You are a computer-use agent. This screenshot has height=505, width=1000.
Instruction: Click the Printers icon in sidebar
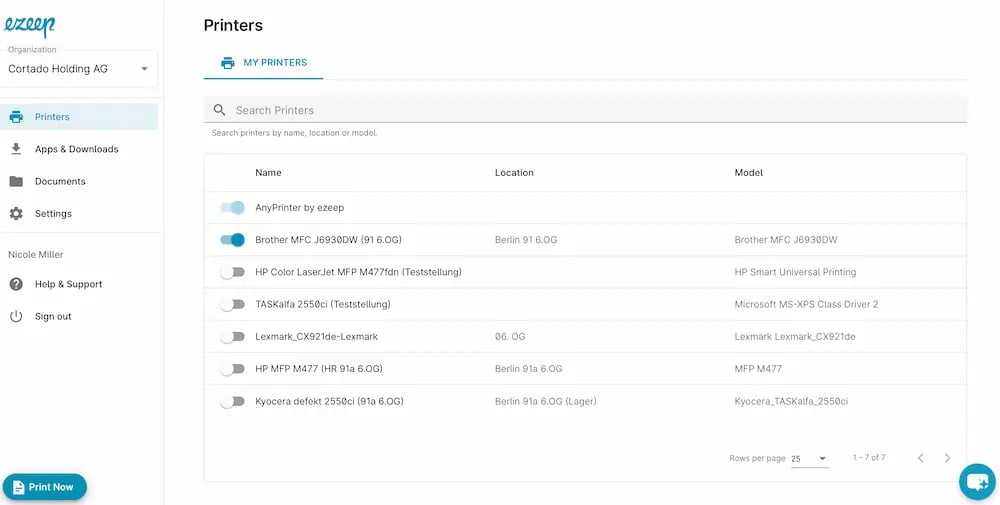pyautogui.click(x=16, y=117)
